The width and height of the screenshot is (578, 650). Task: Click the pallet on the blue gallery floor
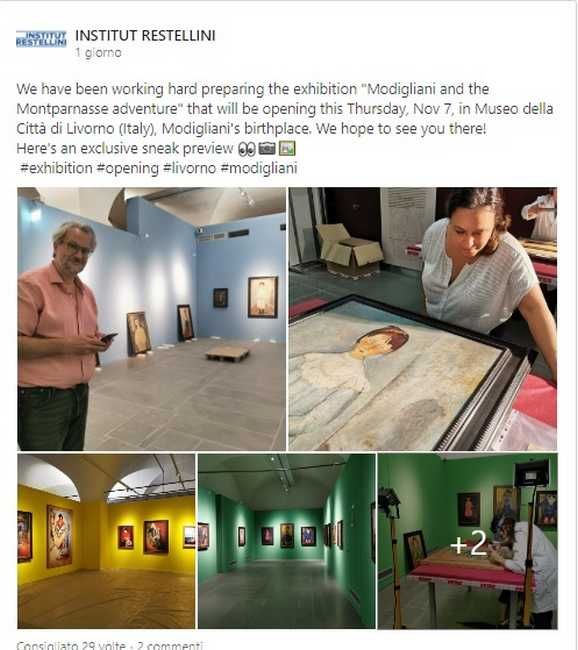(x=228, y=353)
